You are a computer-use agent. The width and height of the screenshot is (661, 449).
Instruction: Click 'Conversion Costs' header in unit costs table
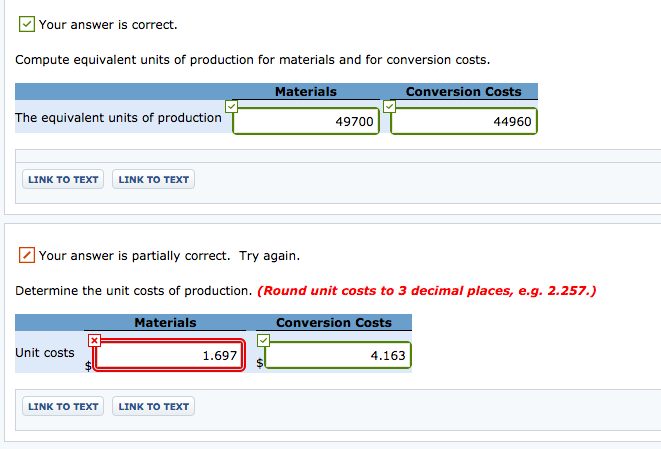[x=334, y=323]
